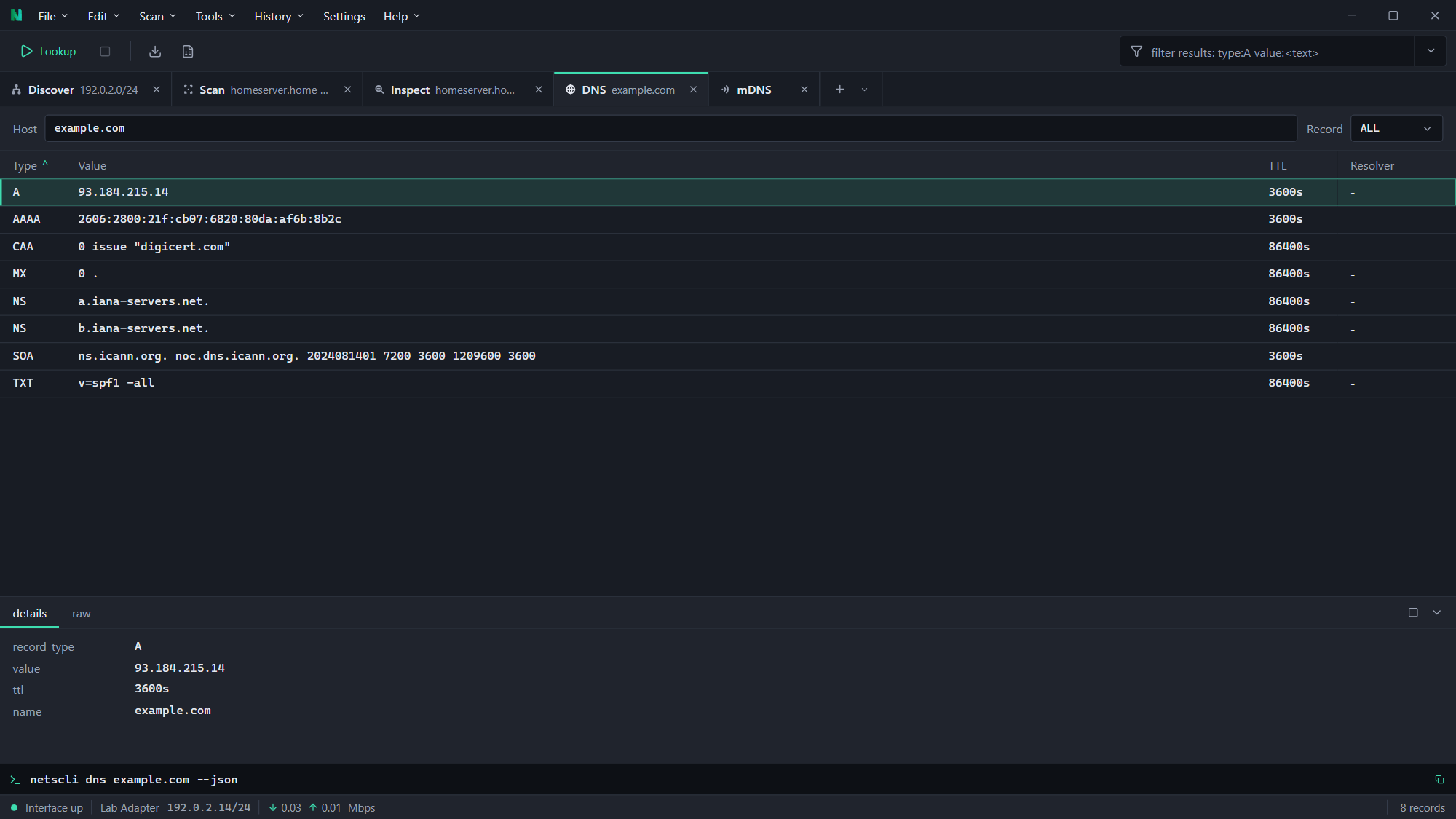Collapse the details panel chevron
The height and width of the screenshot is (819, 1456).
pos(1437,613)
